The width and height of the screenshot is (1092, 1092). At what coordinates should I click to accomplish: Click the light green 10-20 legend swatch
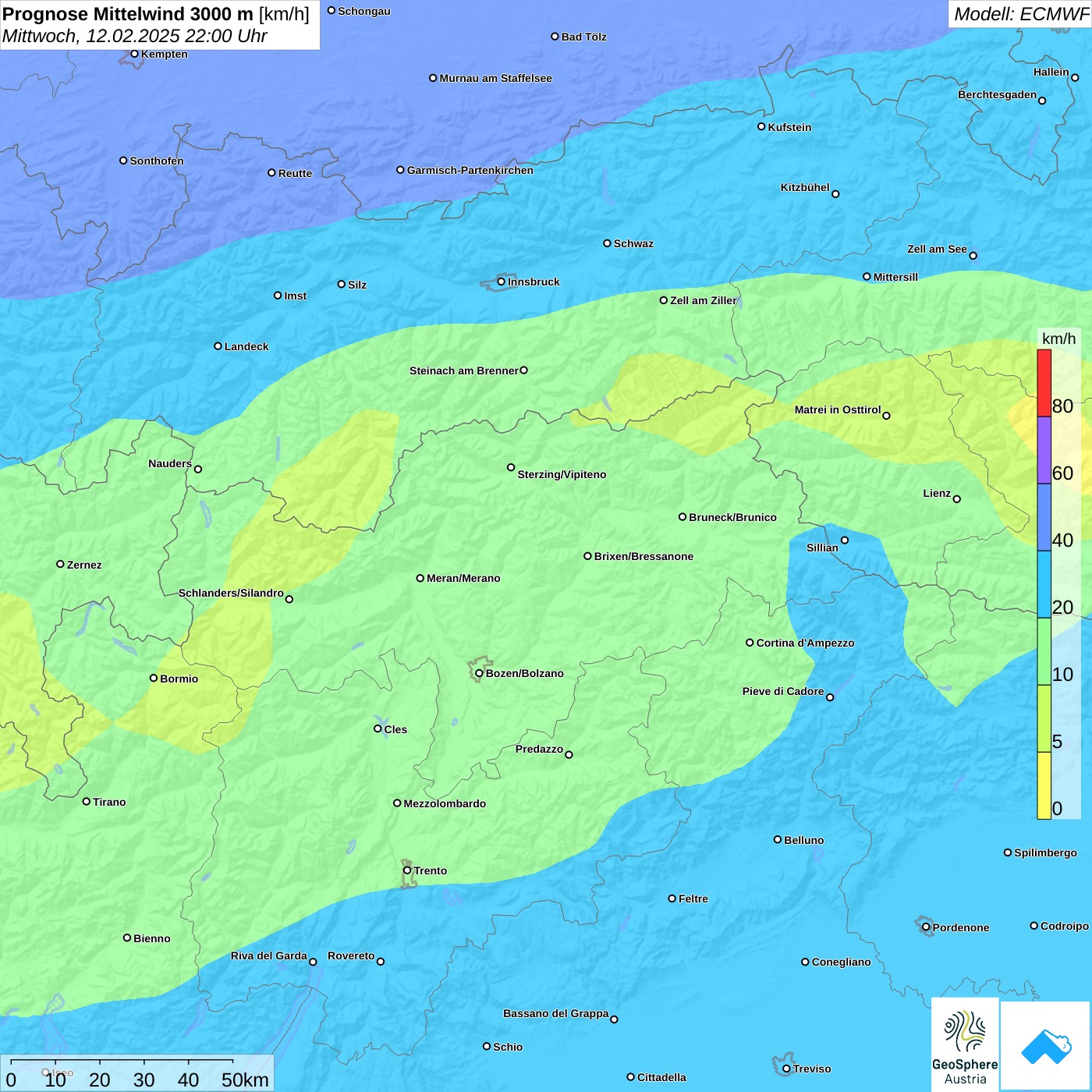click(1044, 651)
